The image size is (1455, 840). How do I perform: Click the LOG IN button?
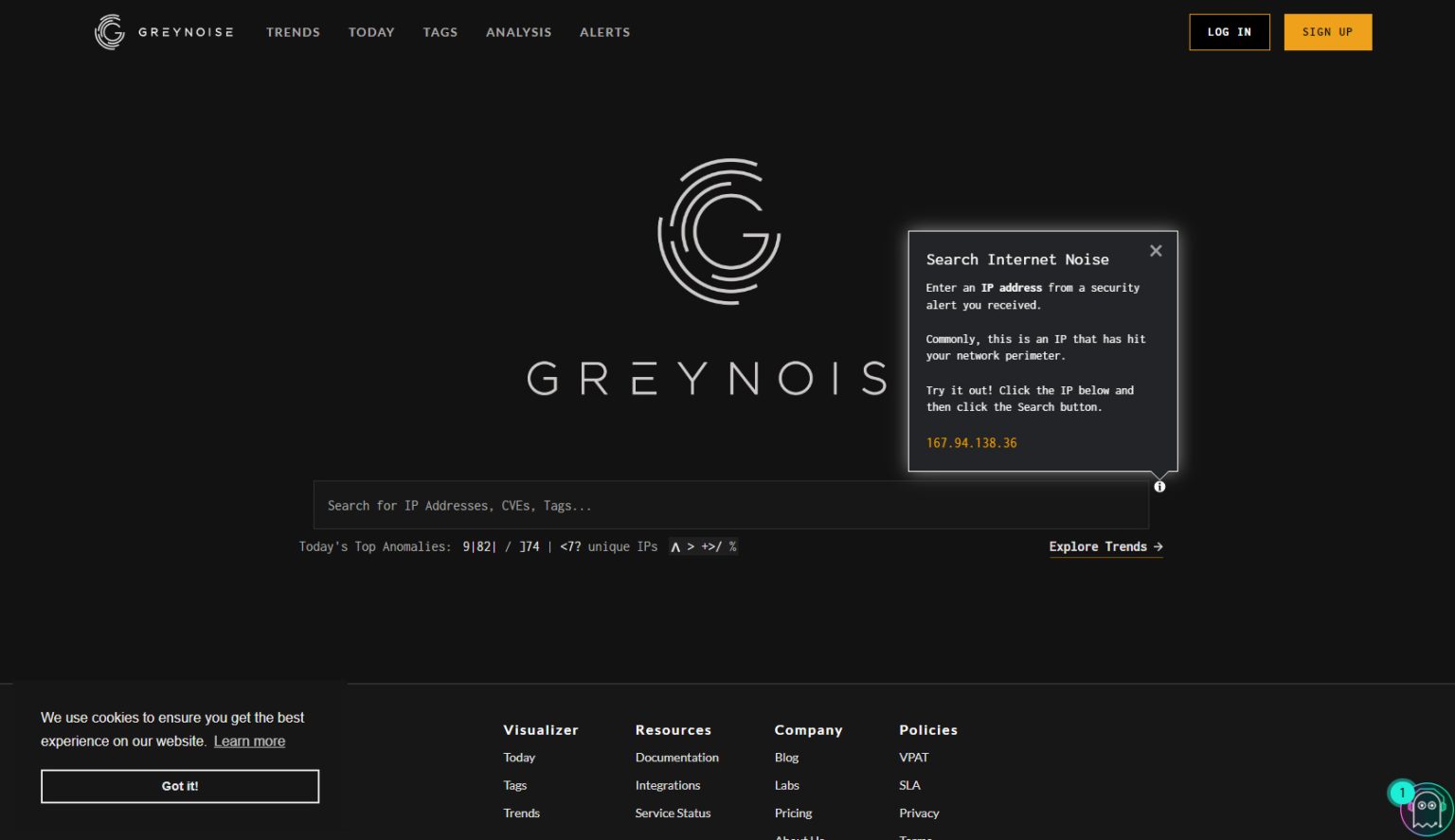click(x=1229, y=31)
